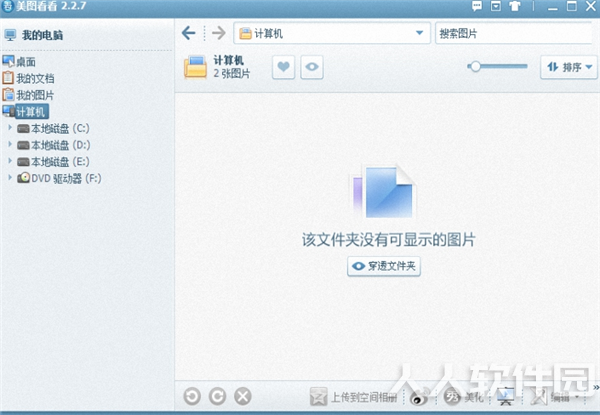The image size is (600, 415).
Task: Minimize the 美图看看 window
Action: coord(553,7)
